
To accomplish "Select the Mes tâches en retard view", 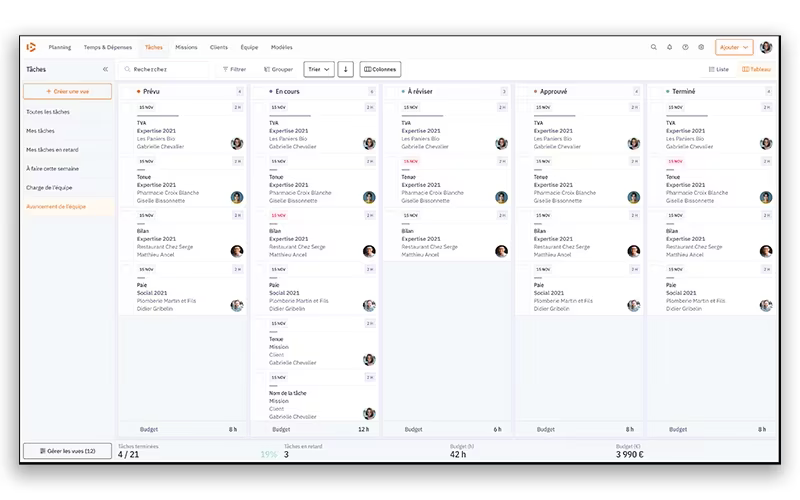I will (52, 149).
